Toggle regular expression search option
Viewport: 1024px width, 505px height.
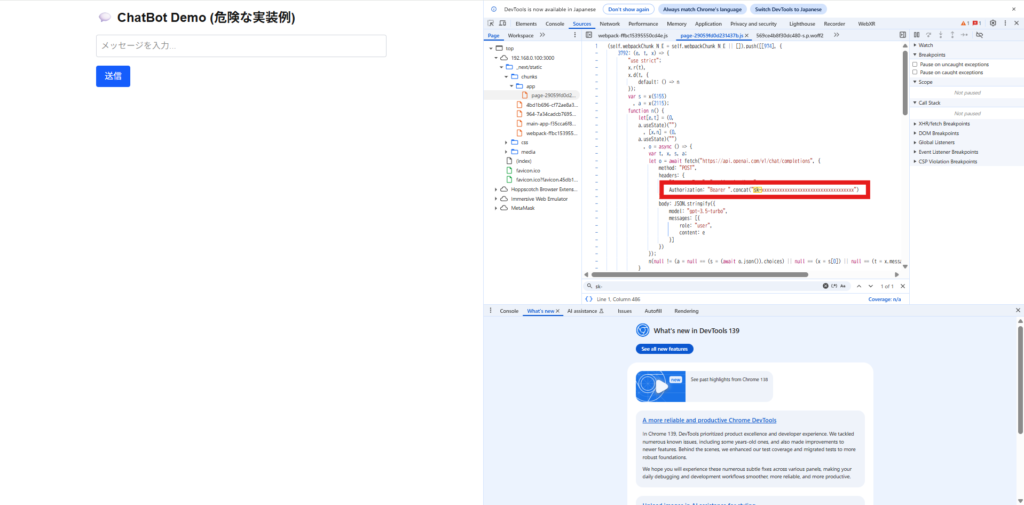click(834, 286)
